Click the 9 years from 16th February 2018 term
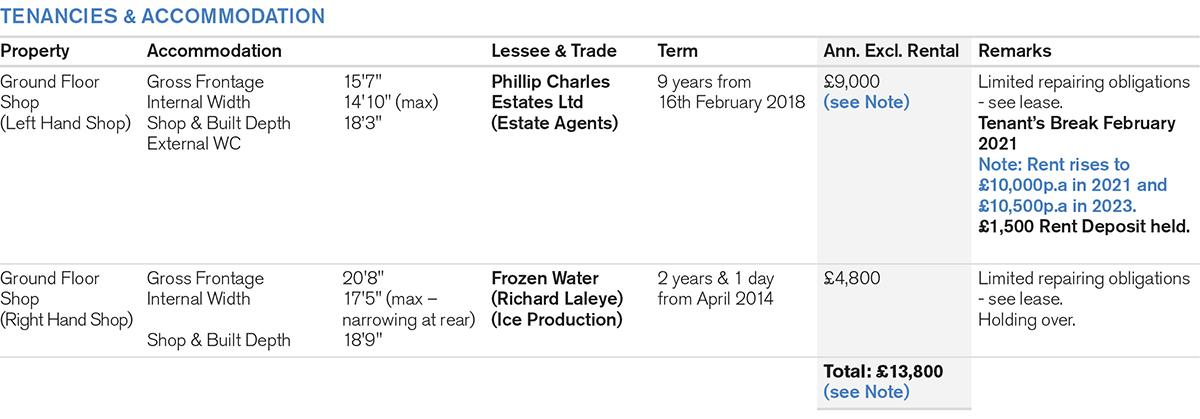Viewport: 1200px width, 419px height. click(x=732, y=92)
